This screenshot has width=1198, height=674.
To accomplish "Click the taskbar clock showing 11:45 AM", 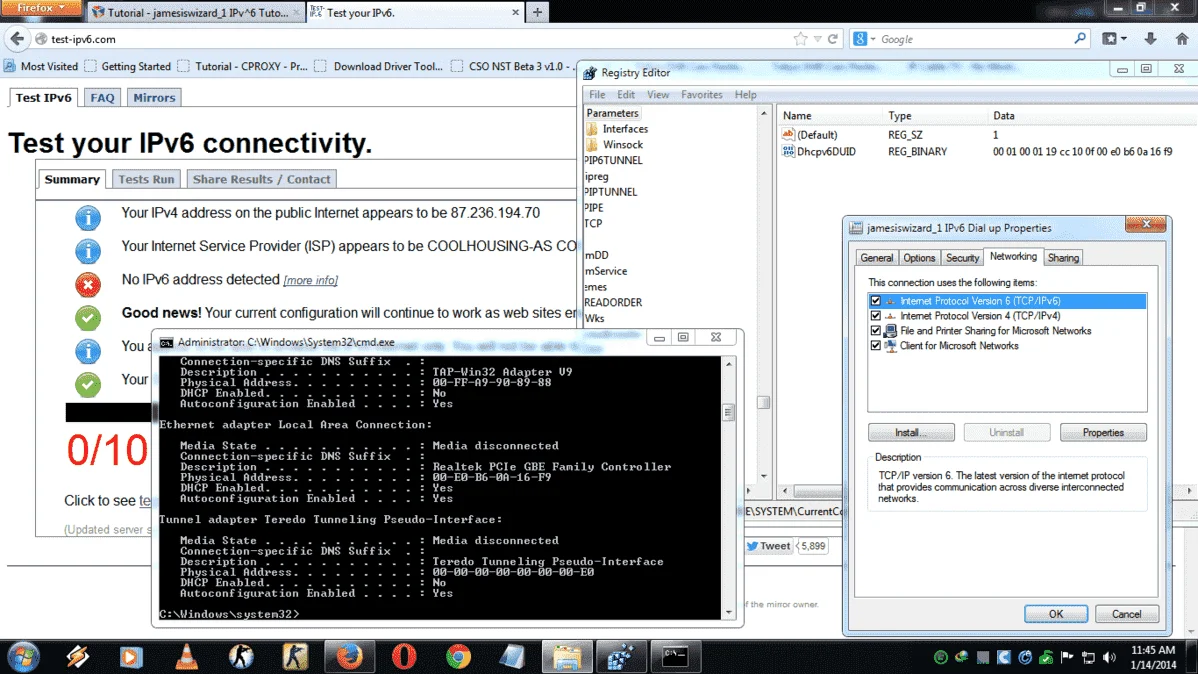I will point(1153,657).
